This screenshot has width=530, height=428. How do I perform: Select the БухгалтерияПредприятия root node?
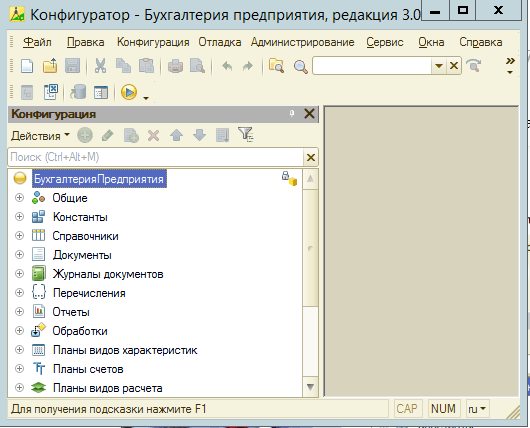point(99,179)
